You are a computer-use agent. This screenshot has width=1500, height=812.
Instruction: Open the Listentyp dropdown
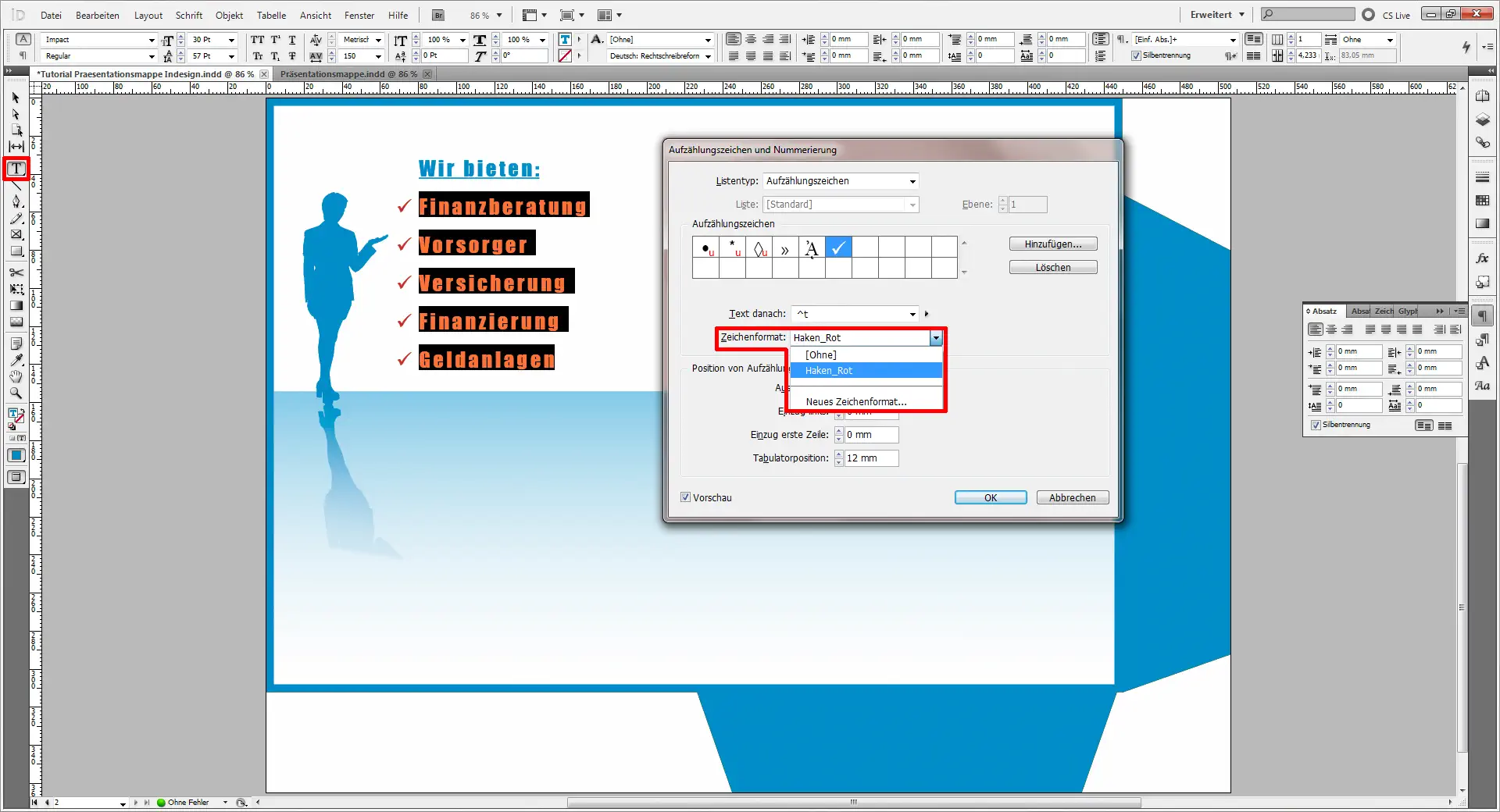(911, 180)
